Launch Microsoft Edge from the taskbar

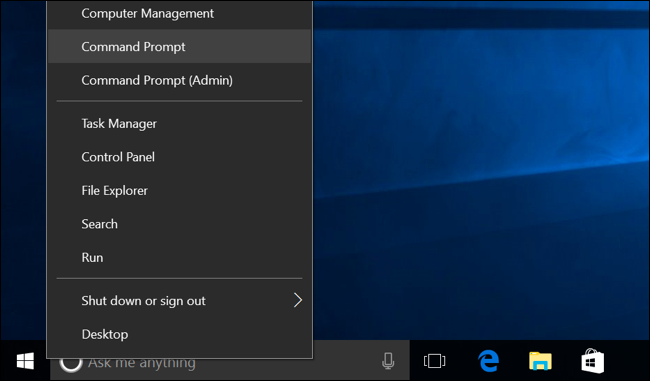(x=488, y=361)
